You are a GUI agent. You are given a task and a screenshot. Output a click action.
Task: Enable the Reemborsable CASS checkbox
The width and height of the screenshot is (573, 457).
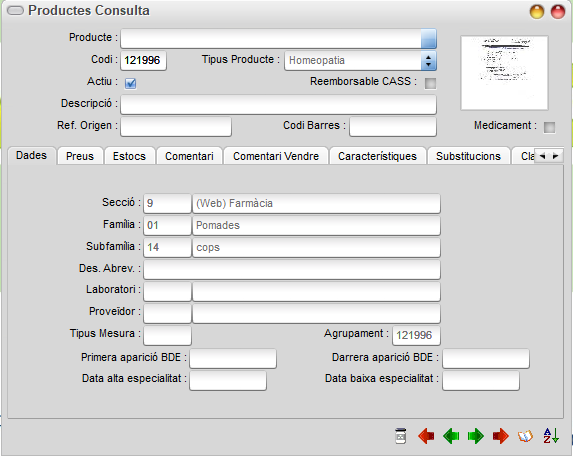(x=430, y=83)
